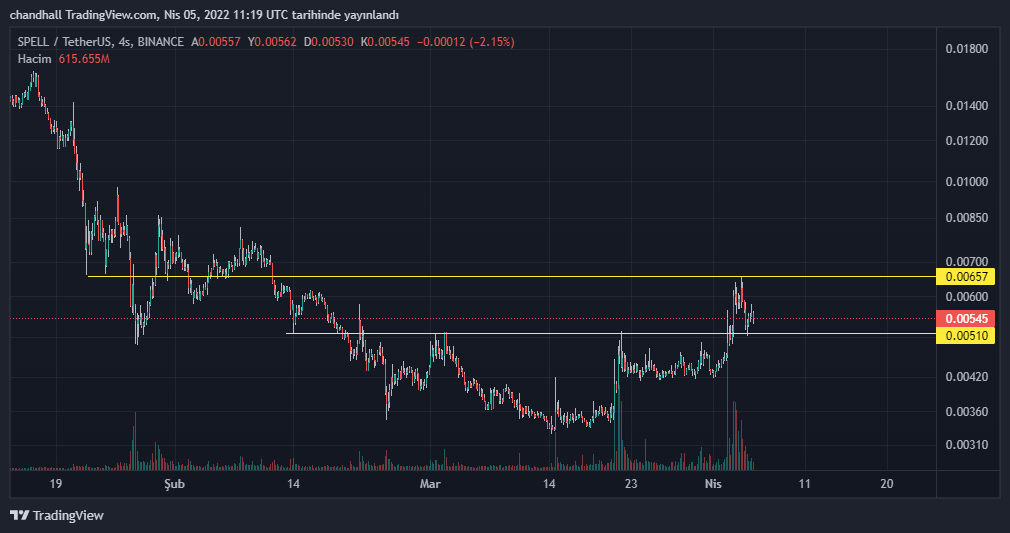
Task: Click the TradingView wordmark at bottom left
Action: (68, 516)
